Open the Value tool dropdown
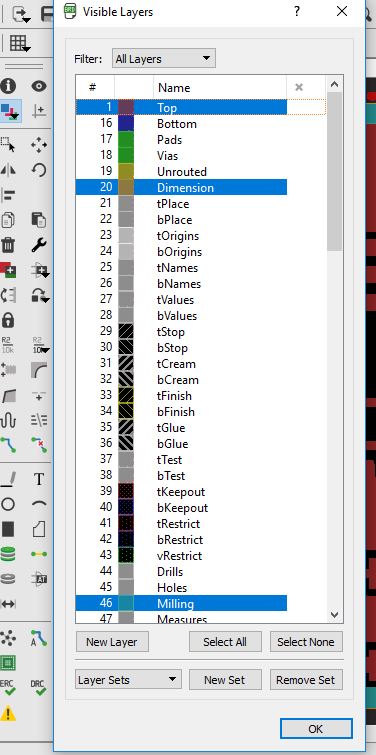 (39, 345)
